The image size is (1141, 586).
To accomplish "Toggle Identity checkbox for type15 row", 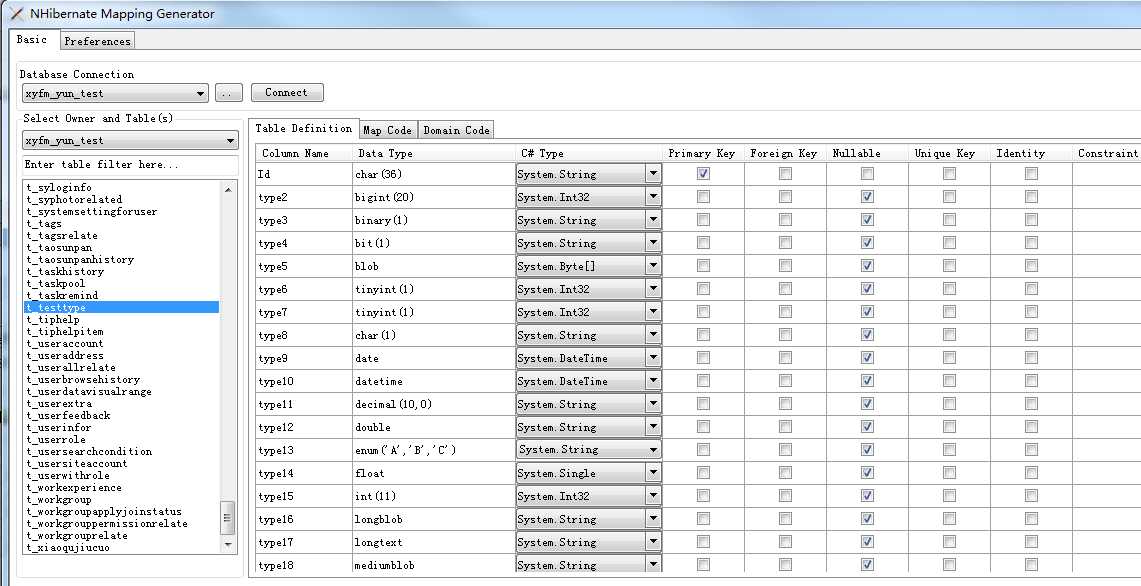I will click(x=1031, y=496).
